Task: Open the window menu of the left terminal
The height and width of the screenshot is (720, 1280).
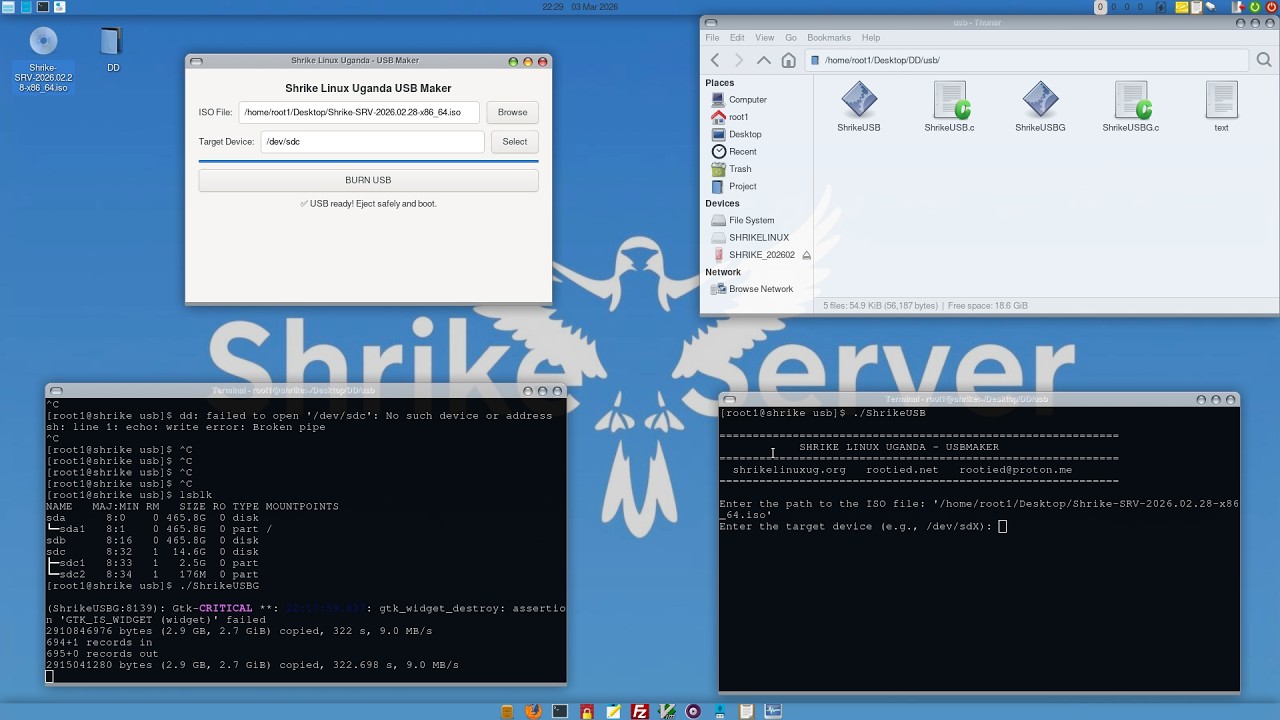Action: [56, 391]
